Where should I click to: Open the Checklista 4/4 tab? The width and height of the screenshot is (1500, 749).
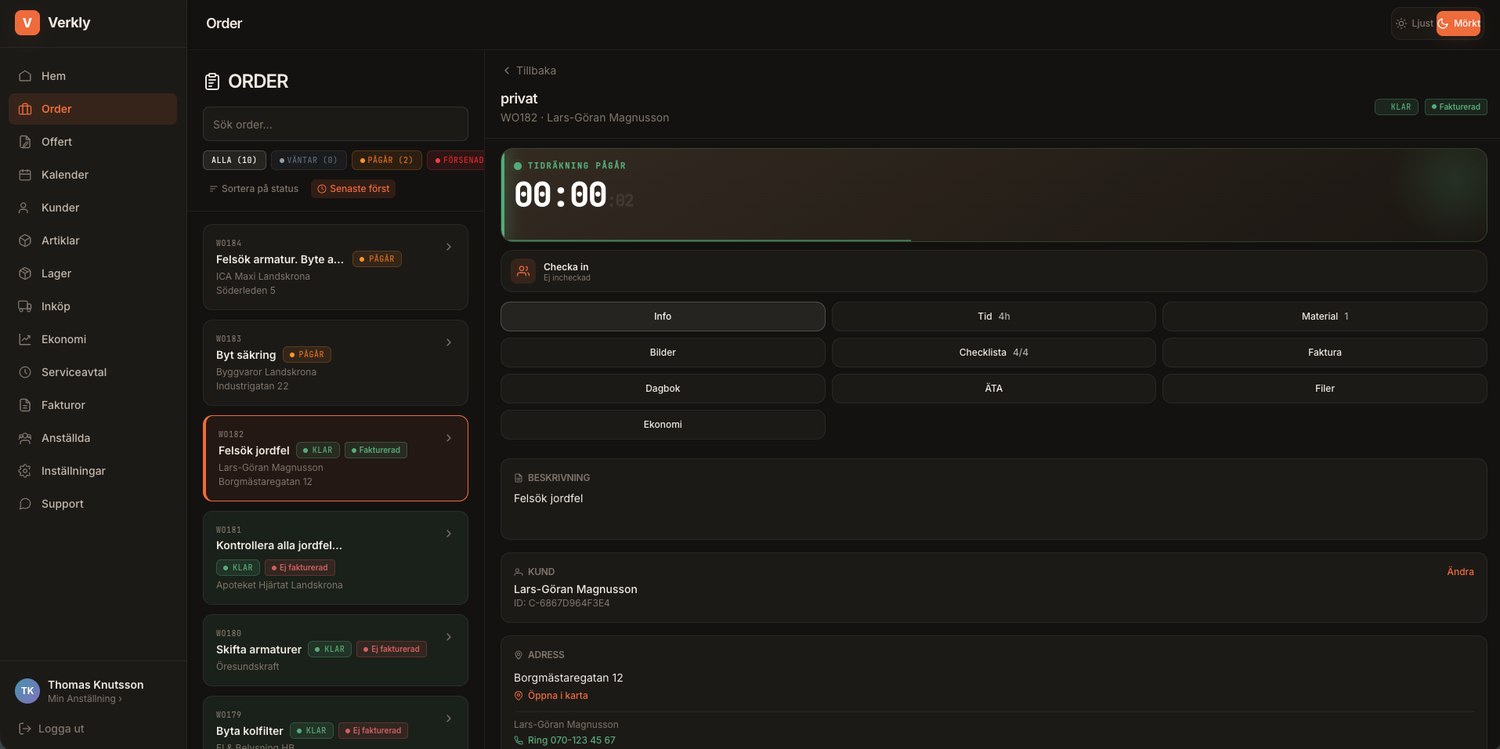pos(994,353)
